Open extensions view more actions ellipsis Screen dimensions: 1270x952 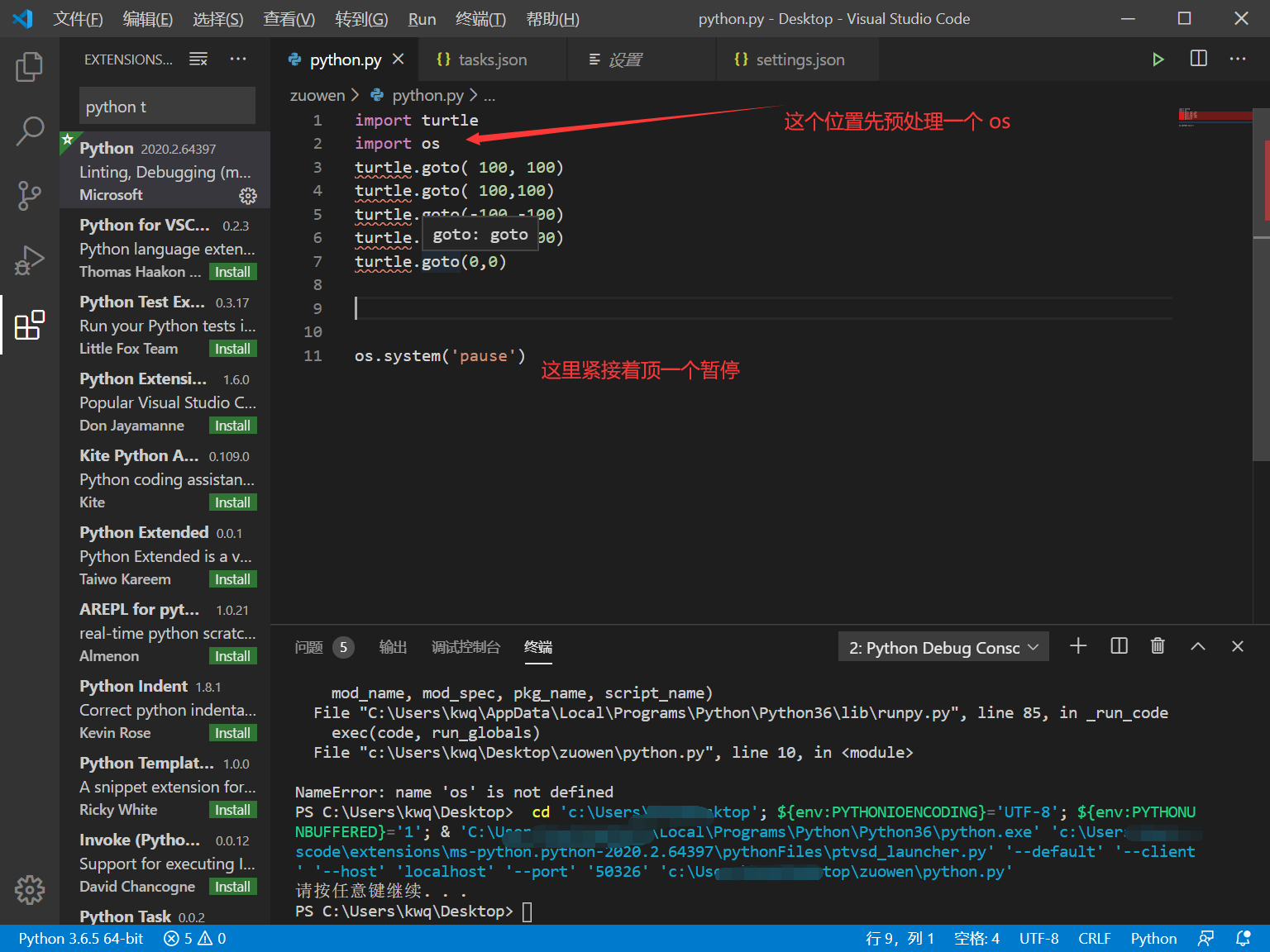click(x=238, y=59)
